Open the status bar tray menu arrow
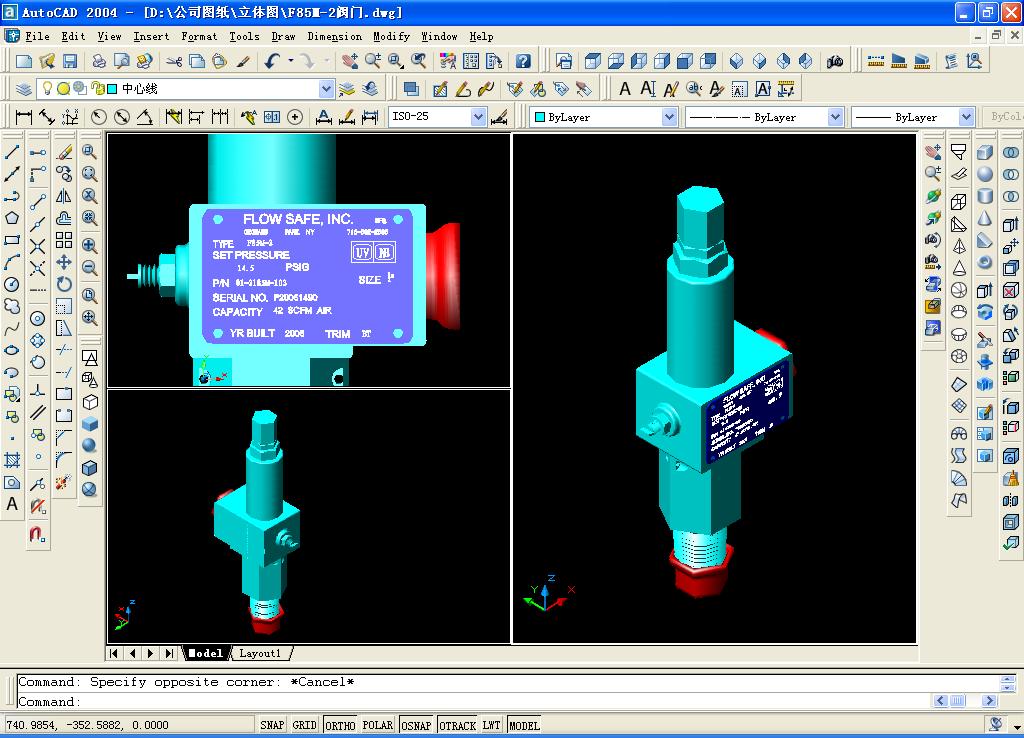Image resolution: width=1024 pixels, height=738 pixels. coord(1016,726)
